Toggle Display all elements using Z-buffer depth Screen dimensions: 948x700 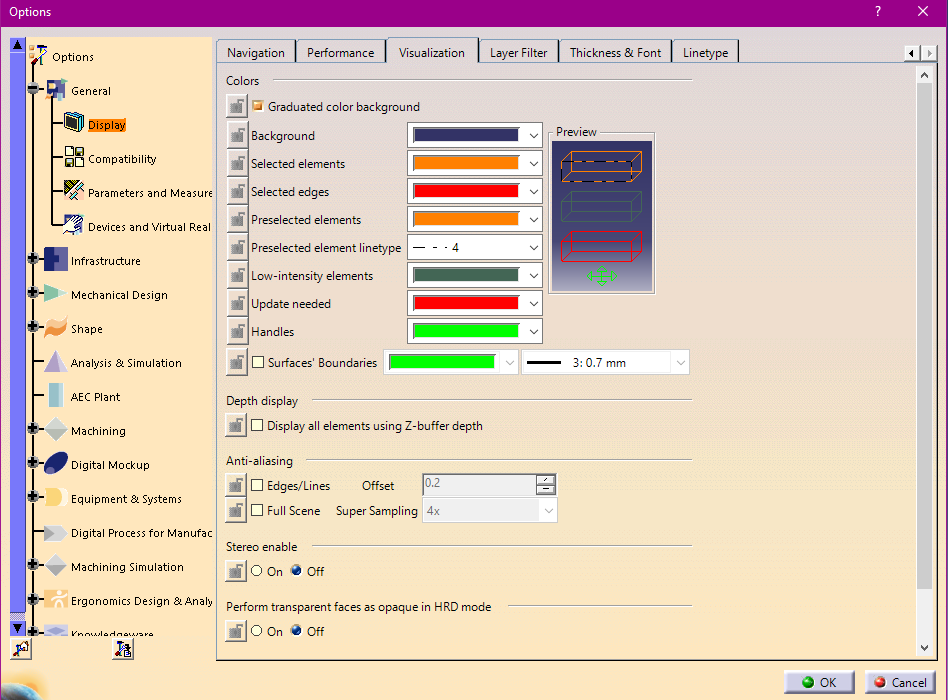tap(258, 425)
